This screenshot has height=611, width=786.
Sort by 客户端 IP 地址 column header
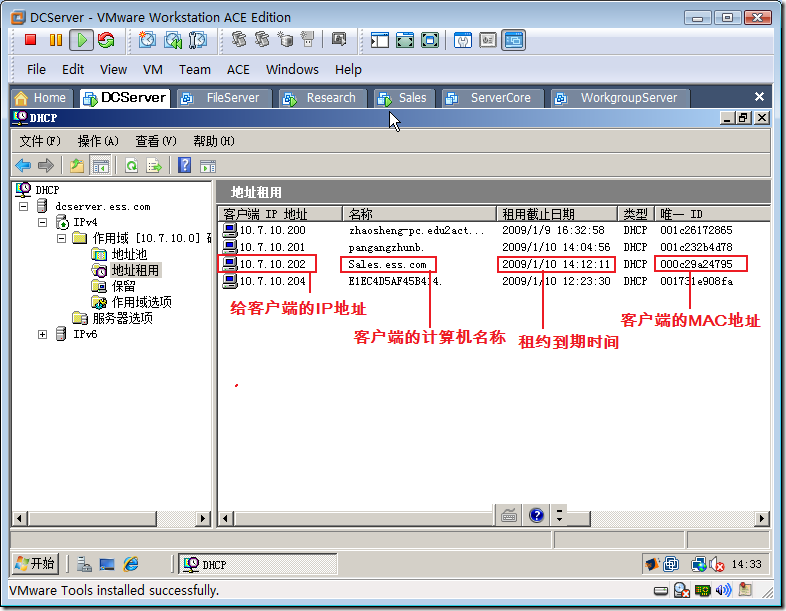(x=280, y=215)
